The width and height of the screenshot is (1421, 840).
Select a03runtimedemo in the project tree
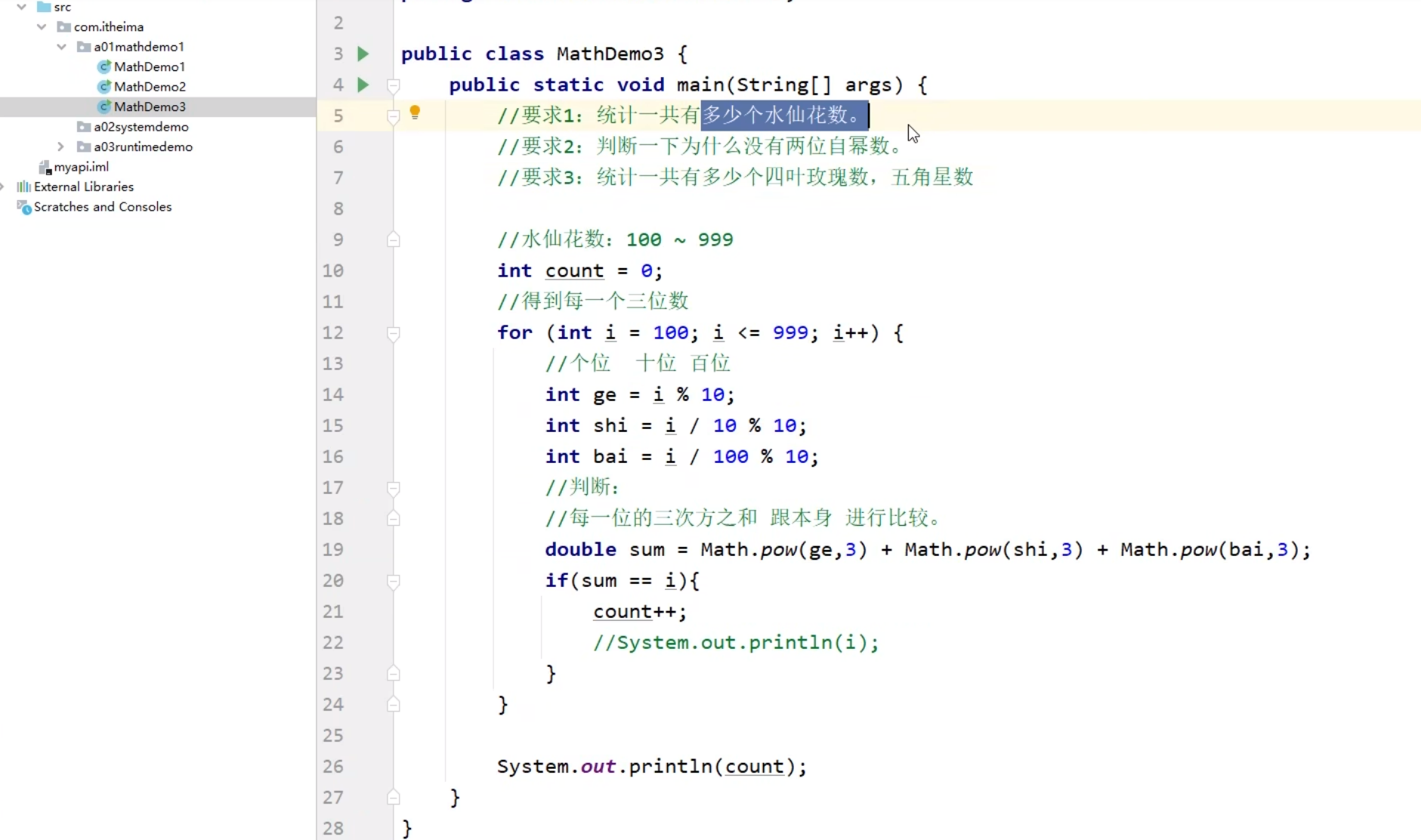pyautogui.click(x=142, y=146)
